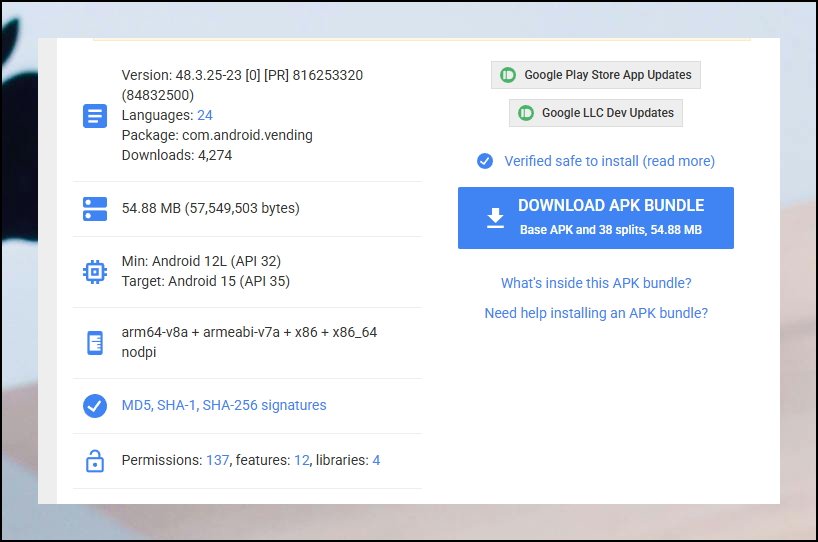Open What's inside this APK bundle link

point(596,283)
